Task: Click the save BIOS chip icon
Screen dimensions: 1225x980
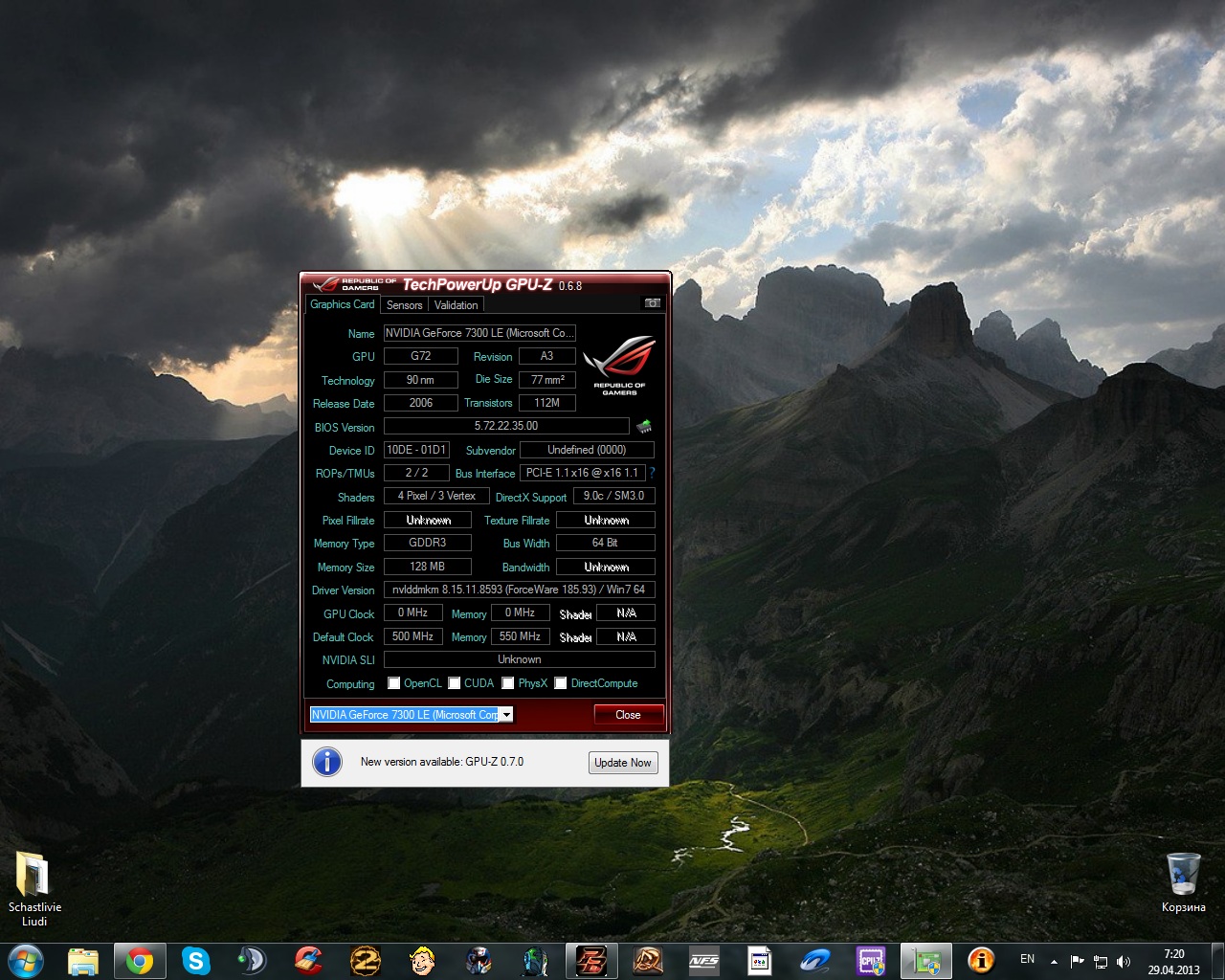Action: 644,426
